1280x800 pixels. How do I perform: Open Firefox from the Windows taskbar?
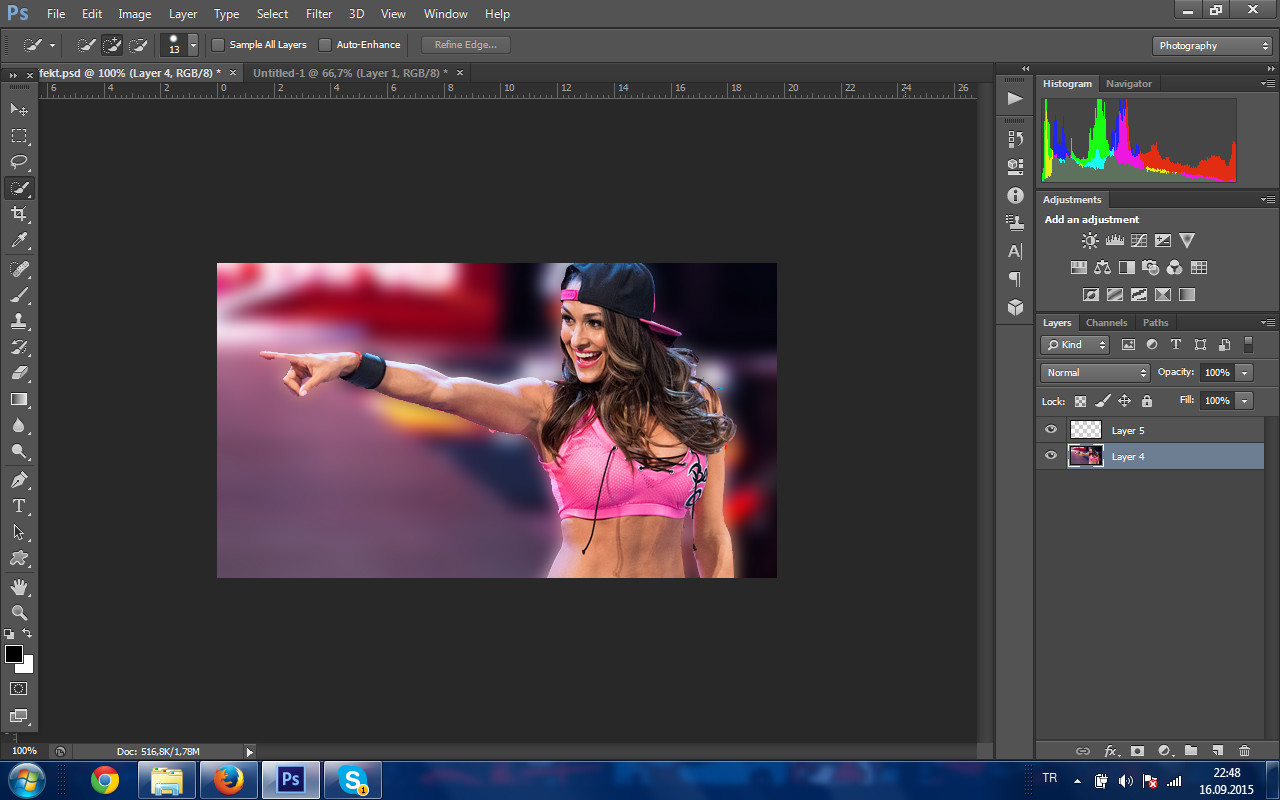tap(229, 780)
